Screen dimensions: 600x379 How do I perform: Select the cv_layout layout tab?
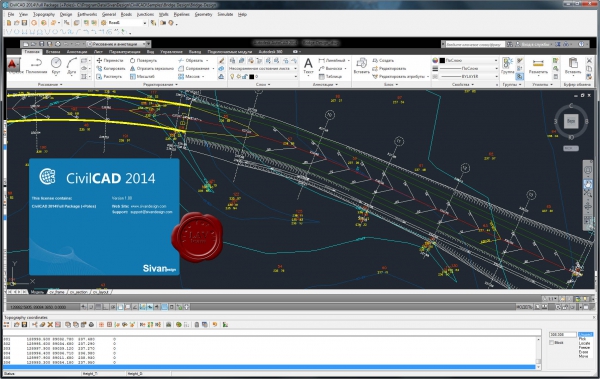(x=101, y=292)
